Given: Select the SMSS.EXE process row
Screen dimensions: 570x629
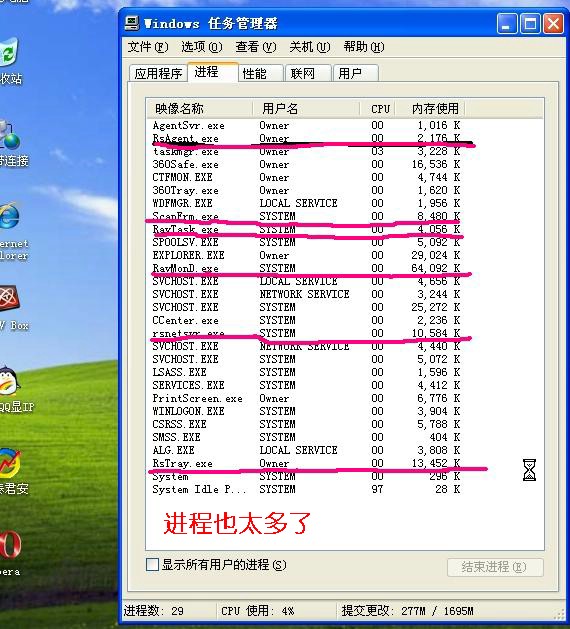Looking at the screenshot, I should tap(306, 437).
